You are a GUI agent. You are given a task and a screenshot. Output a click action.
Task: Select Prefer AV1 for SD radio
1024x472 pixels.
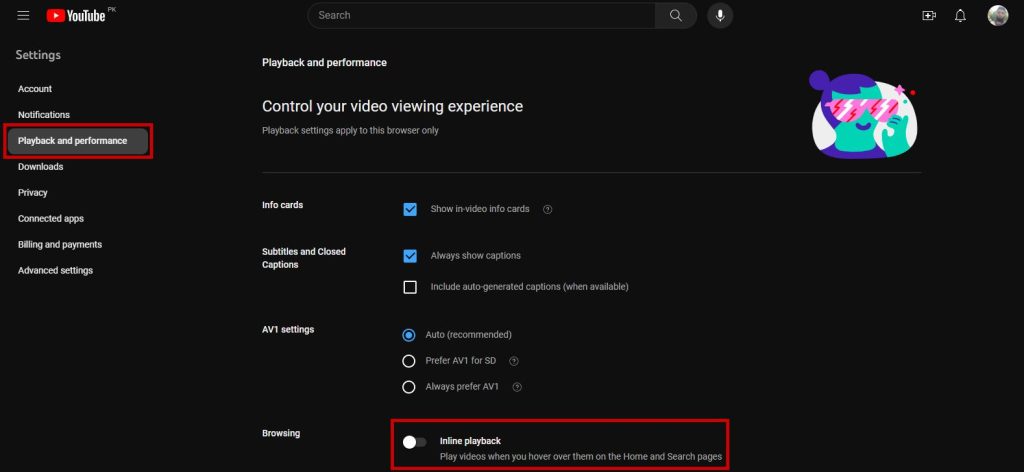click(408, 361)
